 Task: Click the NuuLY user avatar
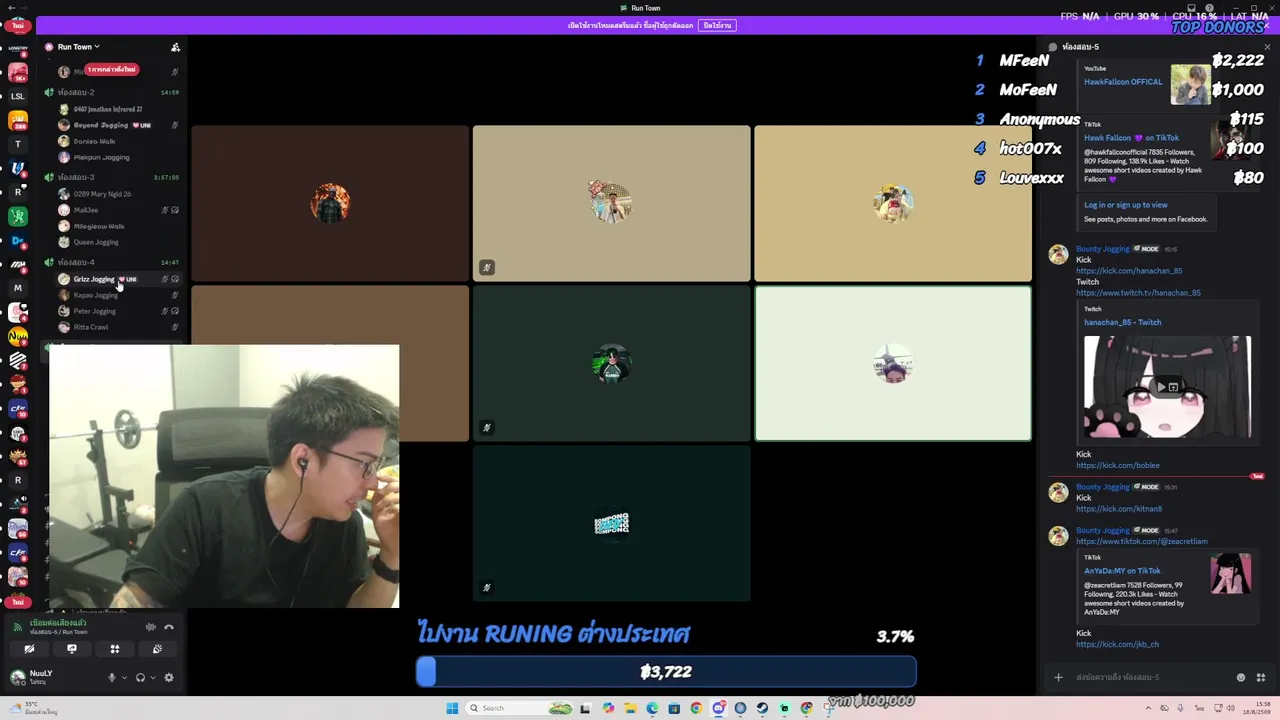(x=17, y=677)
